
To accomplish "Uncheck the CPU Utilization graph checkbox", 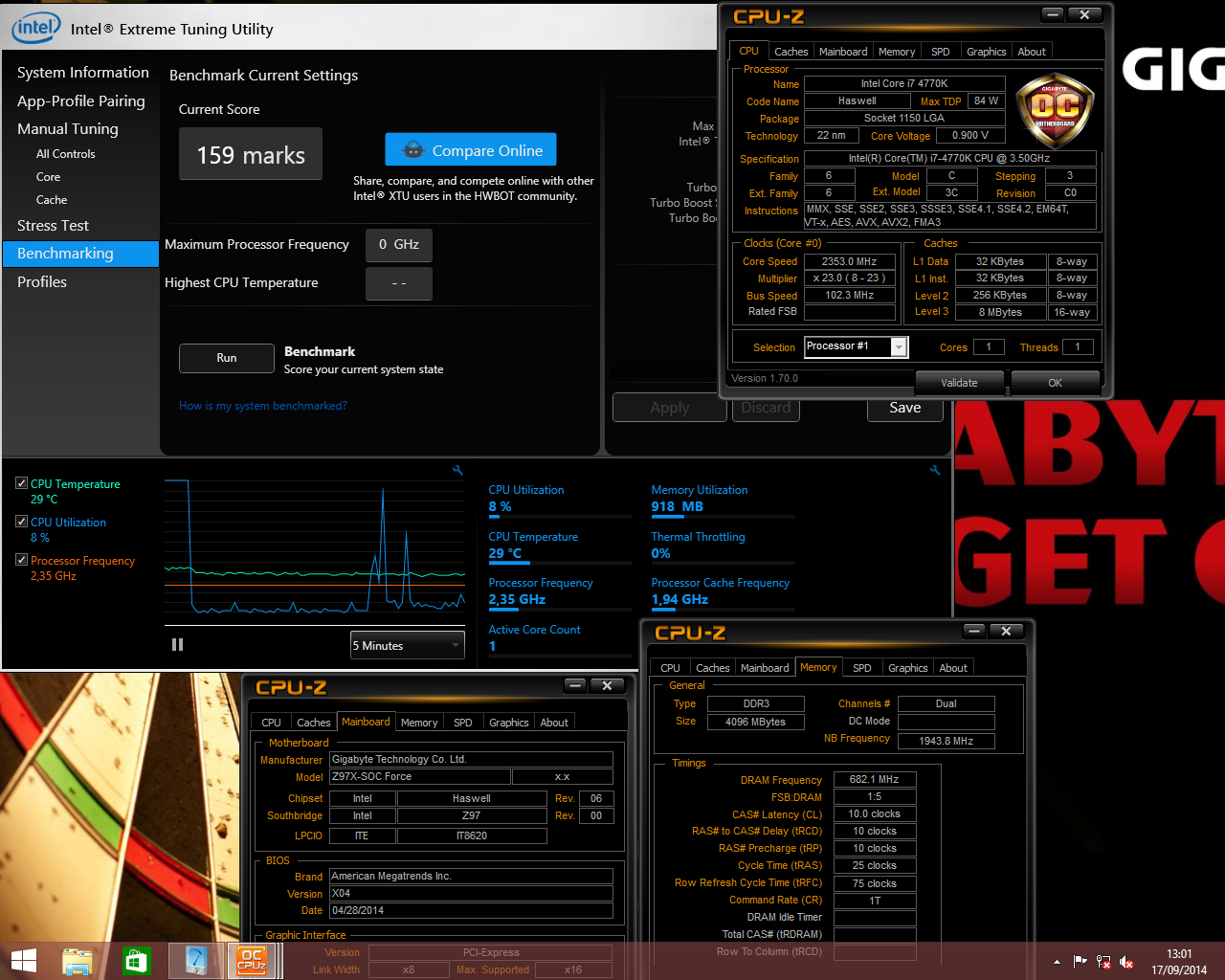I will click(x=21, y=522).
